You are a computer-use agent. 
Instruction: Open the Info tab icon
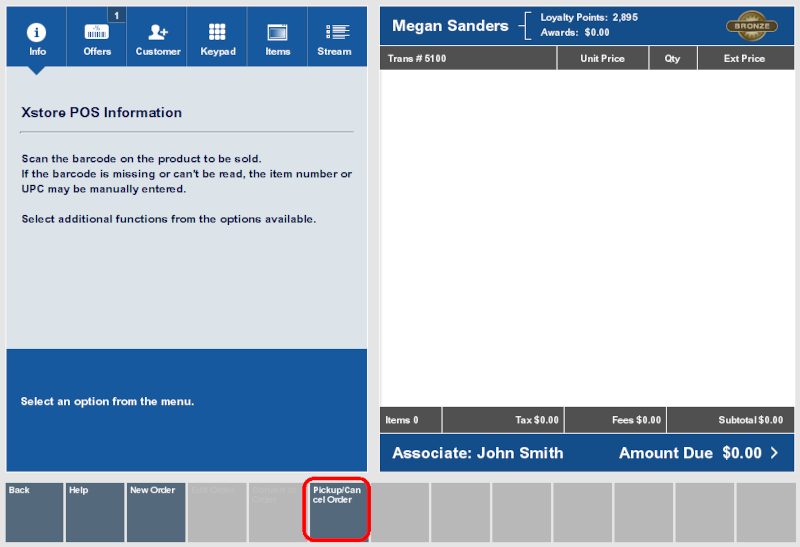(36, 33)
